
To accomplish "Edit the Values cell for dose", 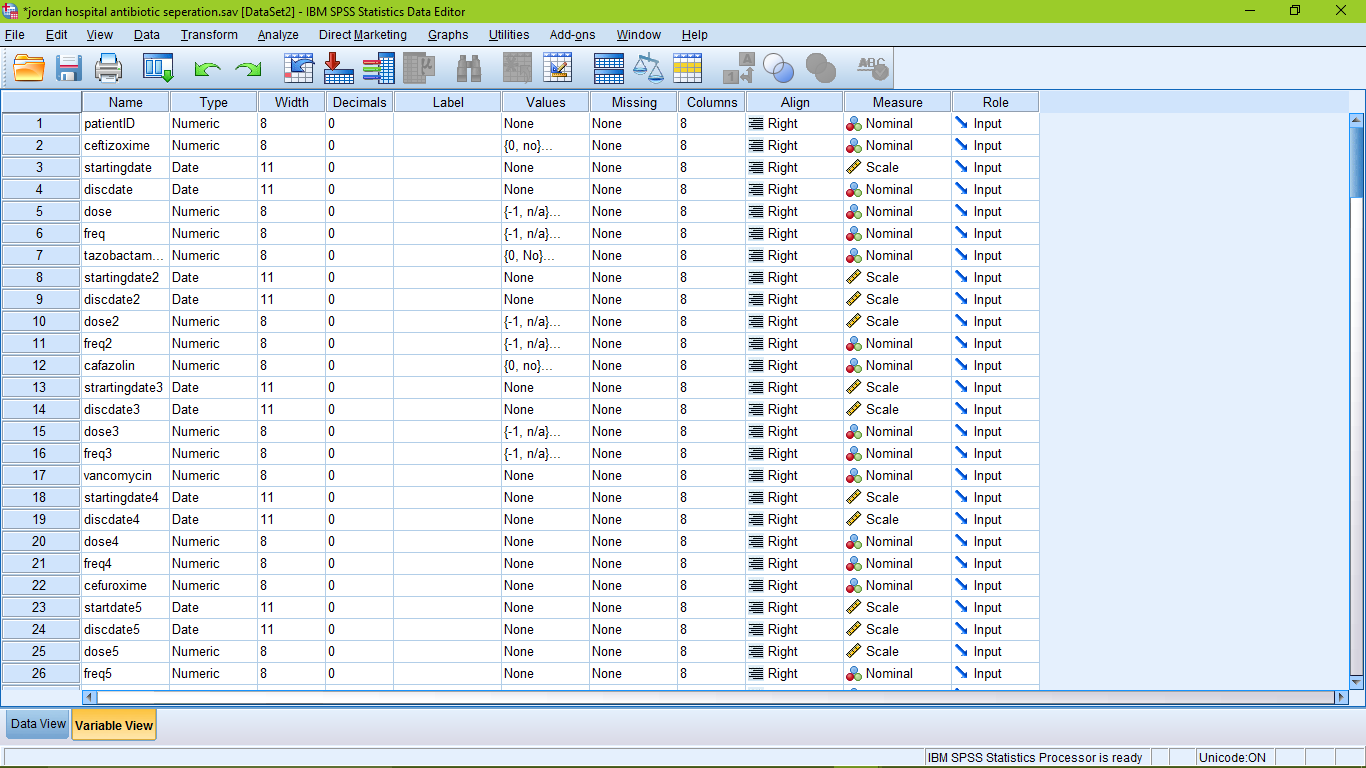I will tap(544, 211).
